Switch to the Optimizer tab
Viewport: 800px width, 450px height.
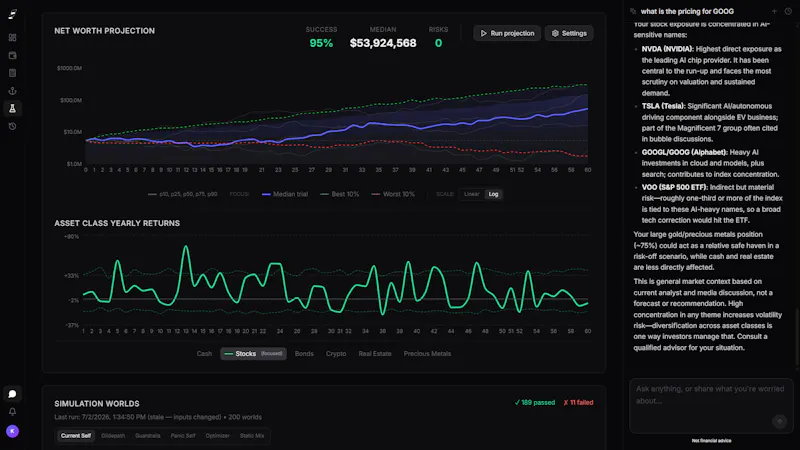[x=217, y=436]
